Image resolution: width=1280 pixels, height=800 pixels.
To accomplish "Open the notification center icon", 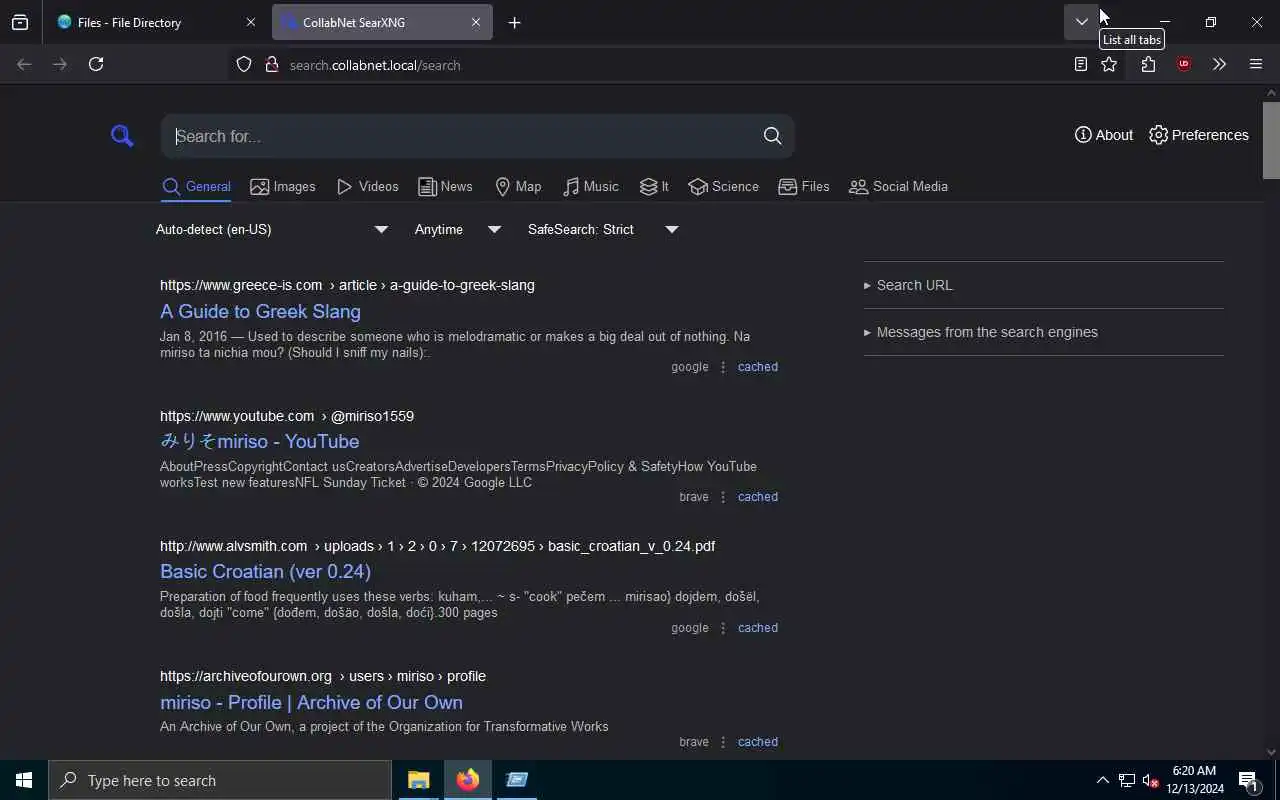I will [1248, 780].
